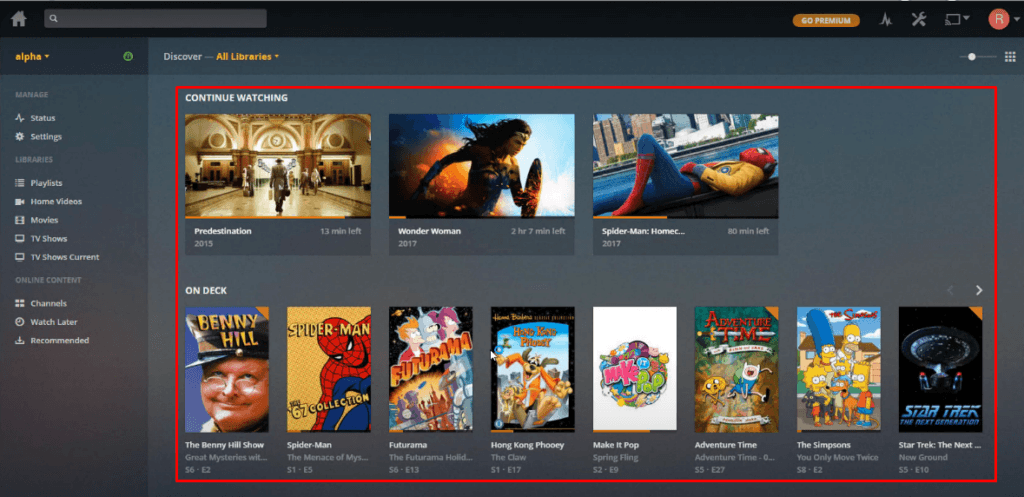
Task: Open the cast to player icon
Action: click(x=953, y=20)
